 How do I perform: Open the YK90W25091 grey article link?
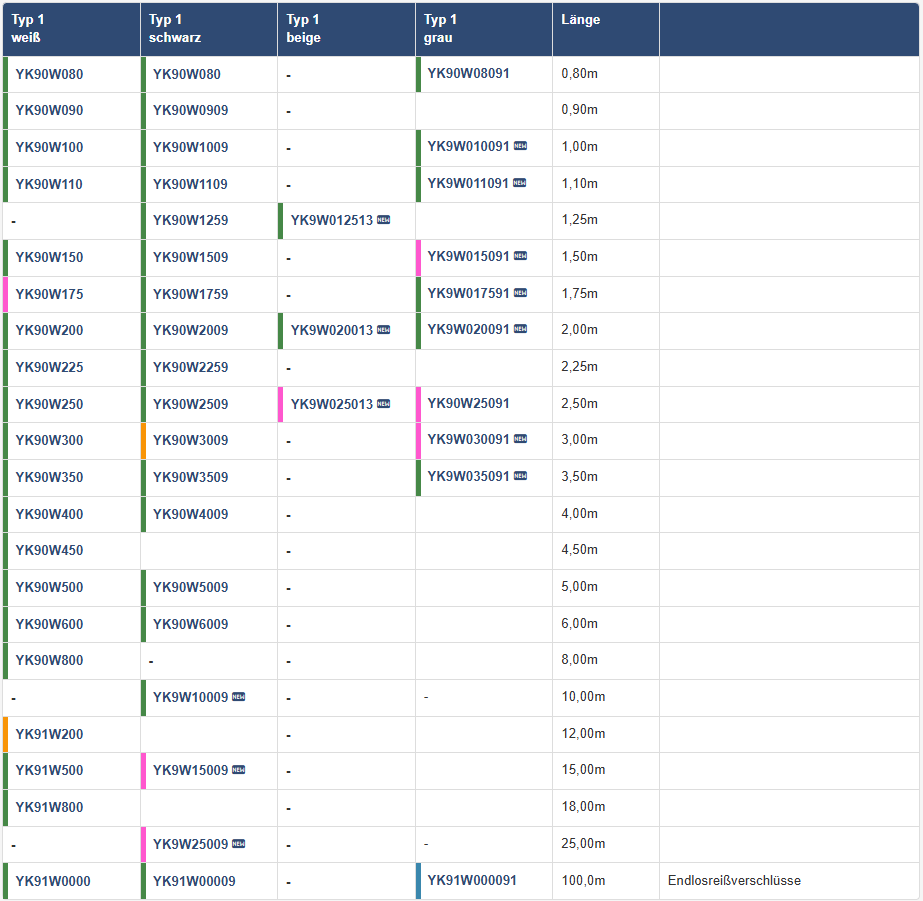tap(468, 403)
